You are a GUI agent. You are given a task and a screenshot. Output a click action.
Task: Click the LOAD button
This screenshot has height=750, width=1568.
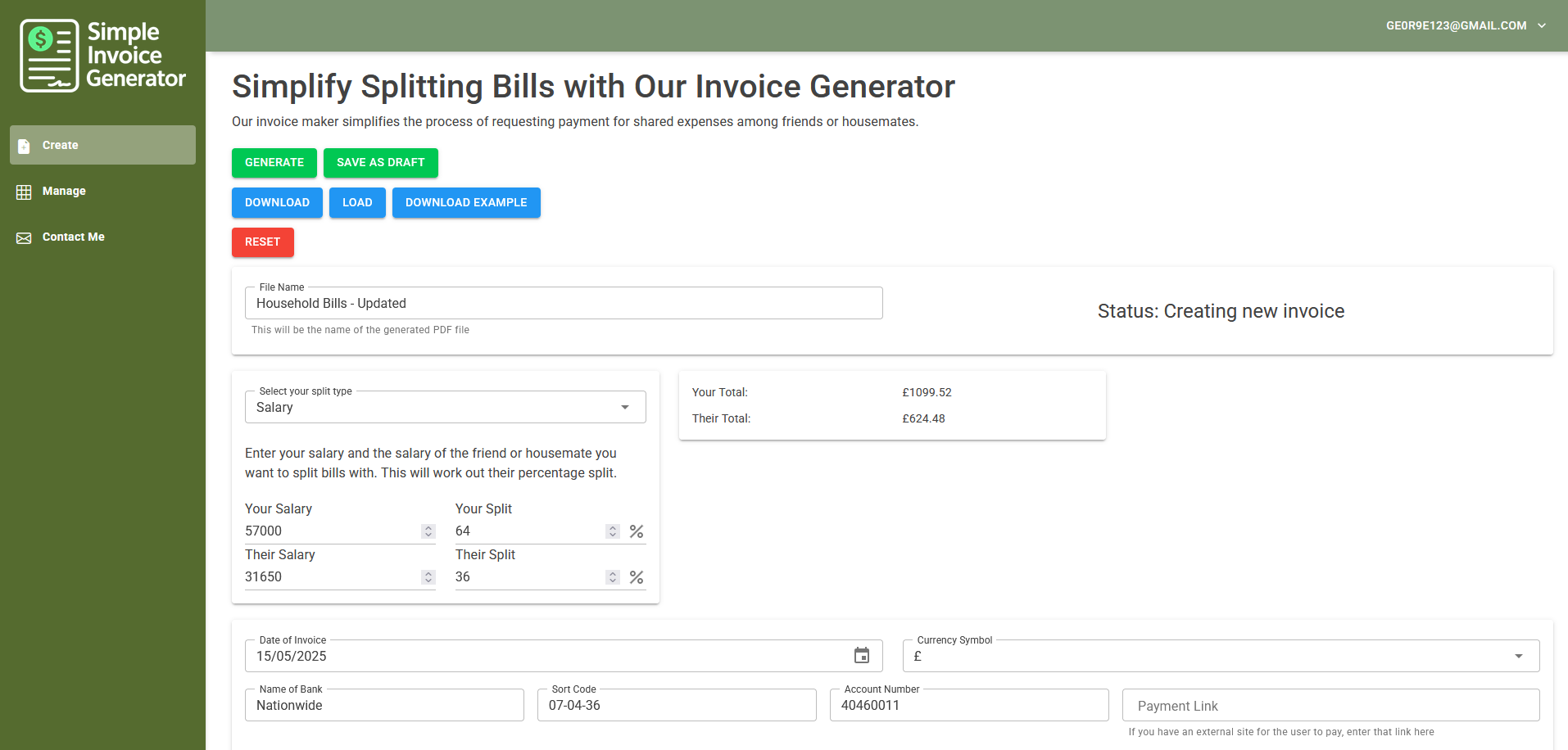[x=357, y=202]
